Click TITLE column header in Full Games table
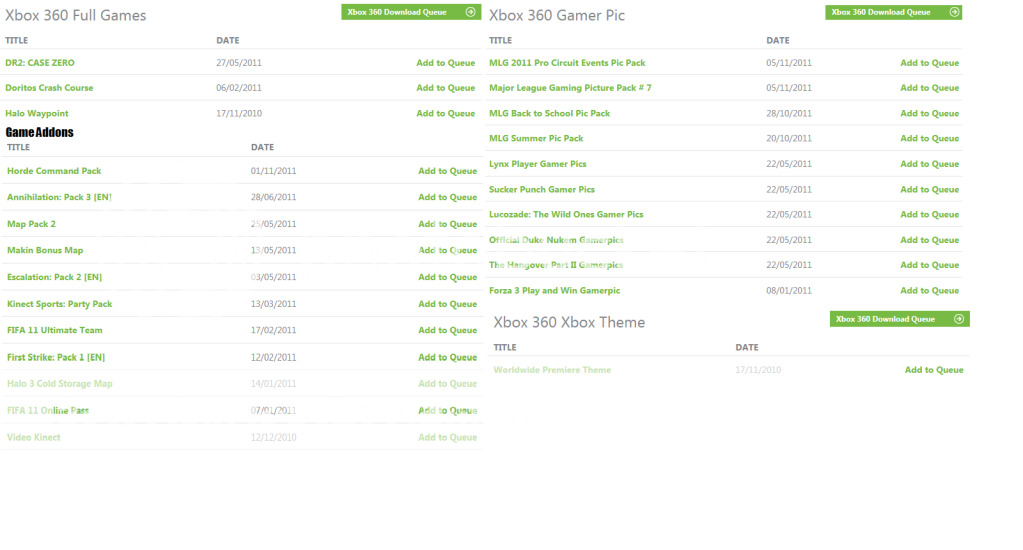This screenshot has height=550, width=1023. [x=17, y=41]
